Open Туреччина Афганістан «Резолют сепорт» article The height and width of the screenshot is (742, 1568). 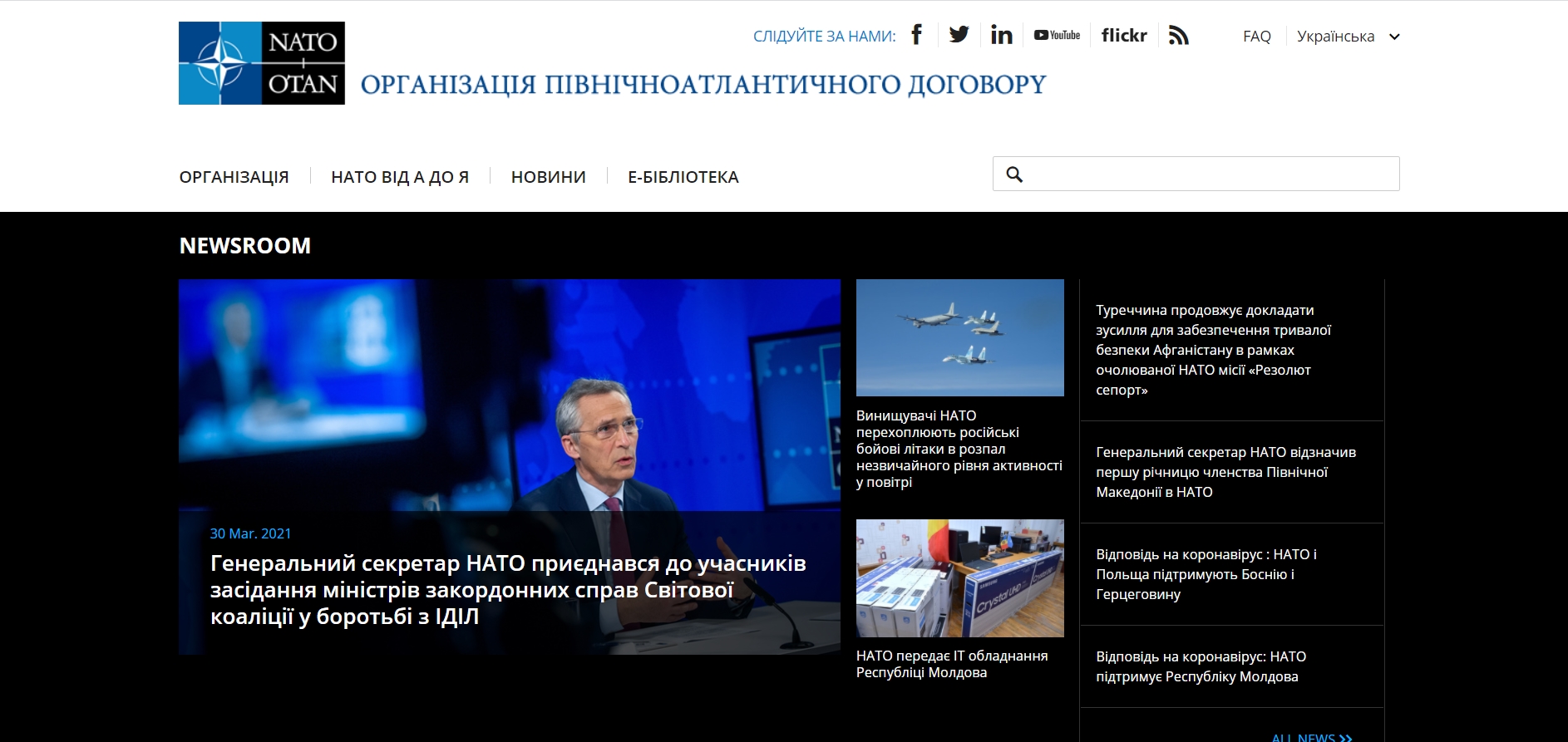tap(1213, 350)
